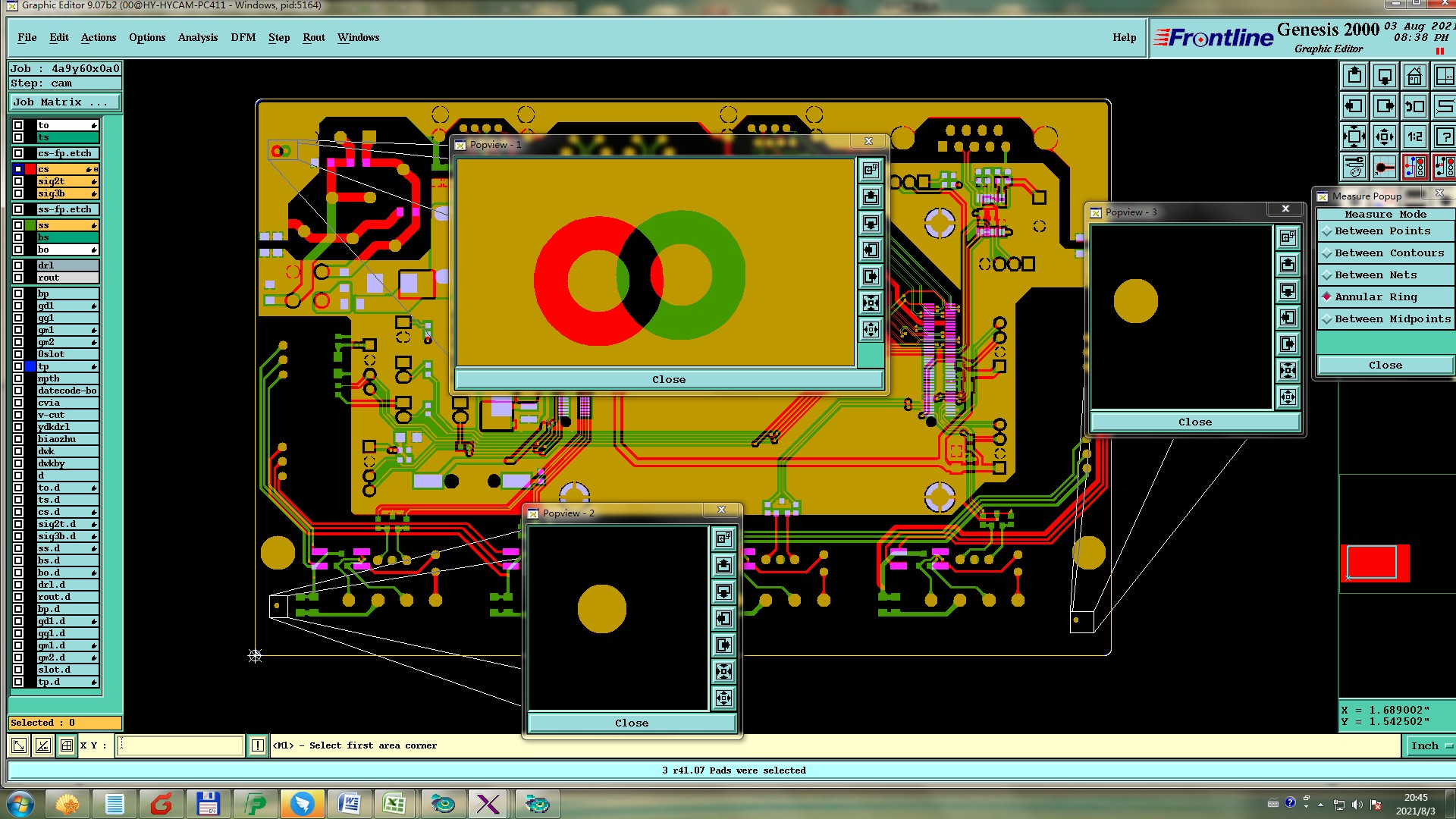Click the red ss layer color swatch
This screenshot has width=1456, height=819.
(30, 225)
